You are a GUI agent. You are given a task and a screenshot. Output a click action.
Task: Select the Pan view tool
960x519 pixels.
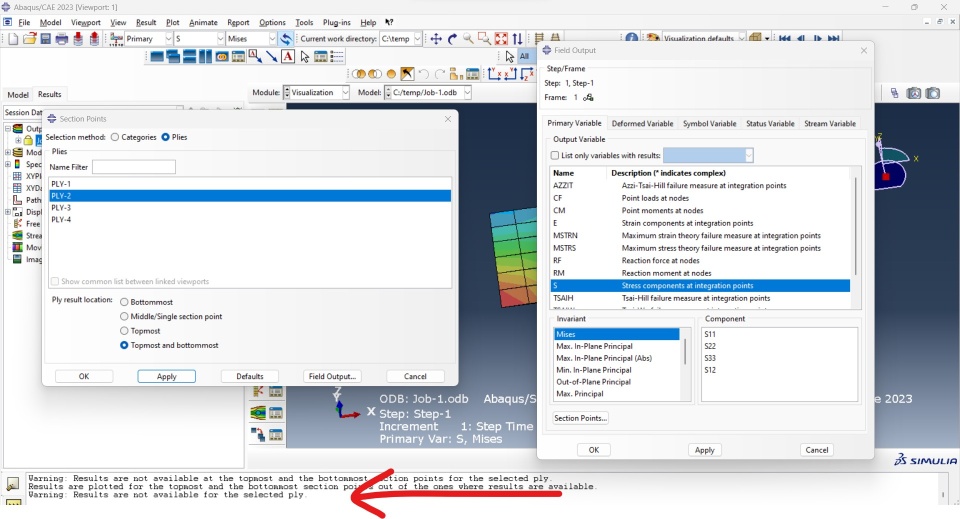(436, 39)
